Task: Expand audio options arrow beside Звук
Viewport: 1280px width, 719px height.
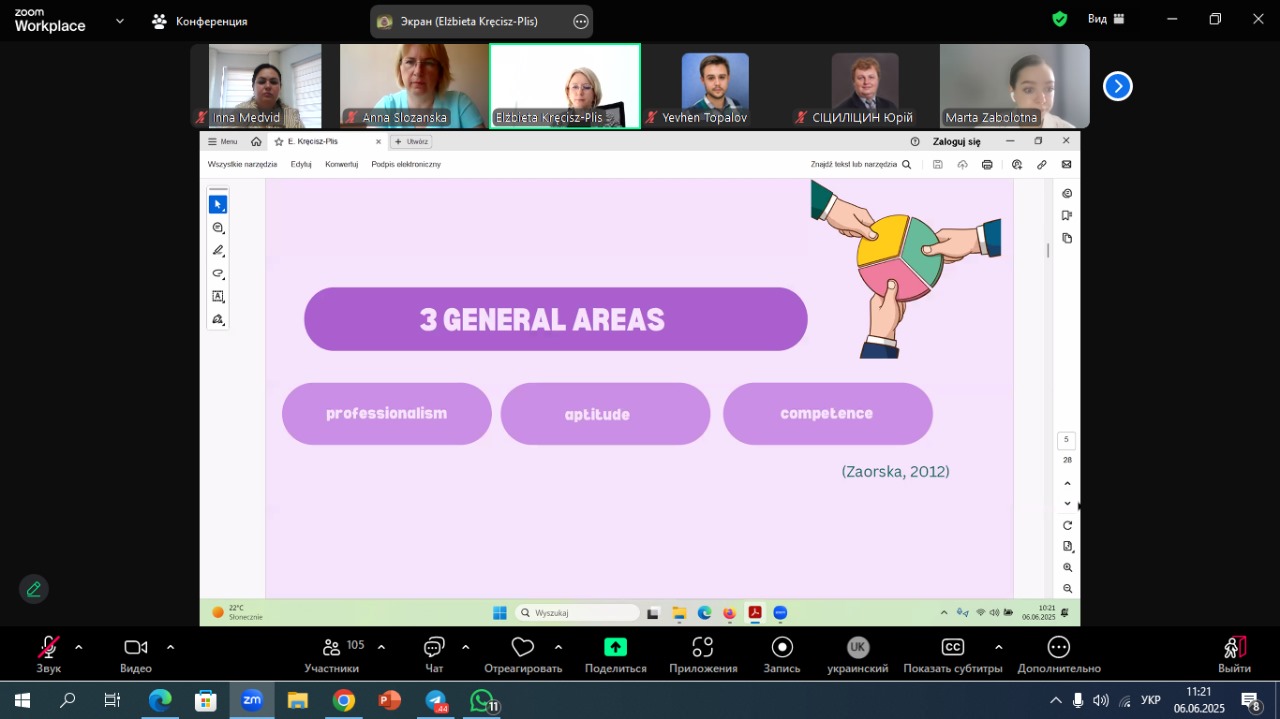Action: pyautogui.click(x=79, y=647)
